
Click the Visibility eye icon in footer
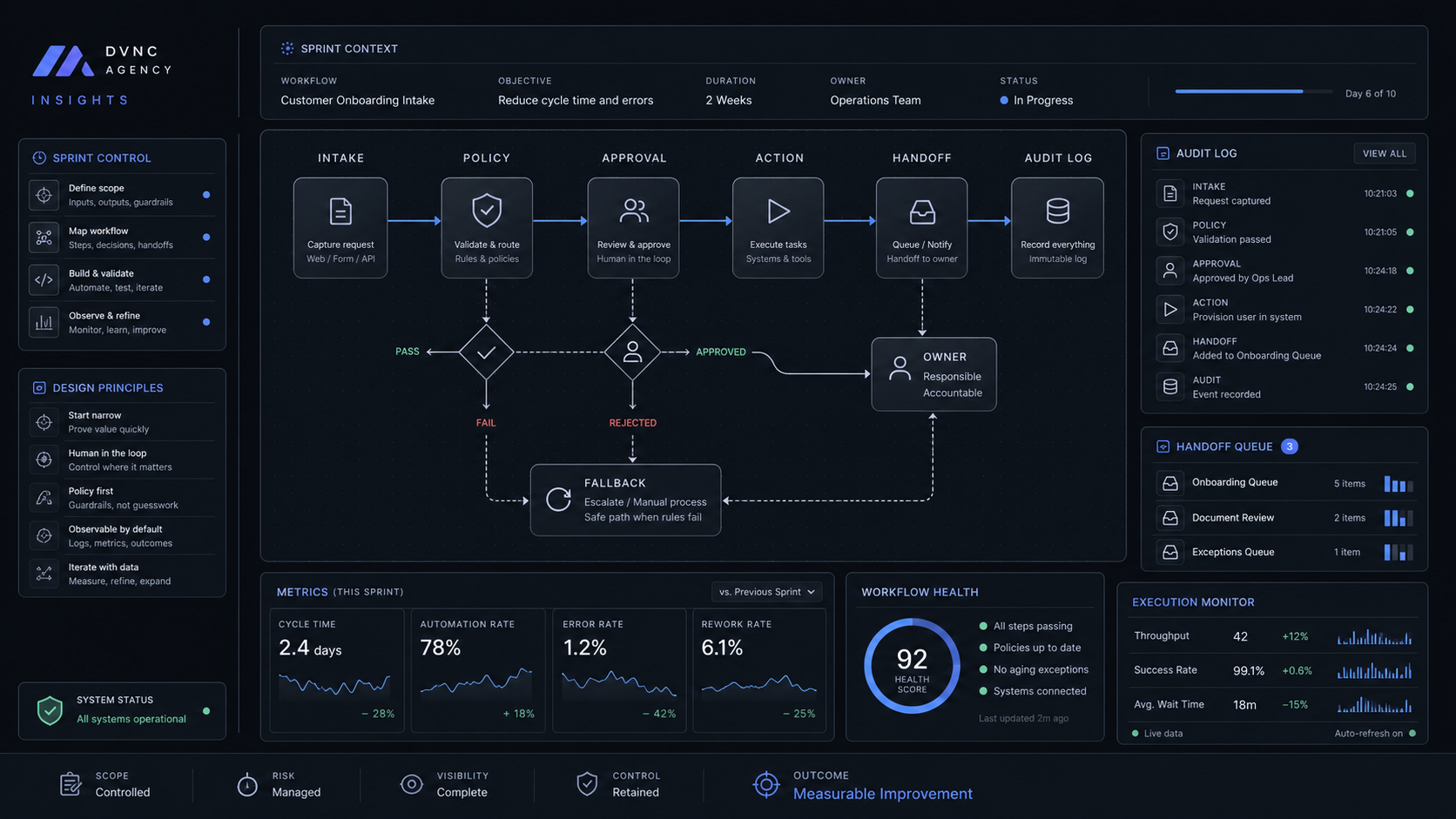(411, 784)
